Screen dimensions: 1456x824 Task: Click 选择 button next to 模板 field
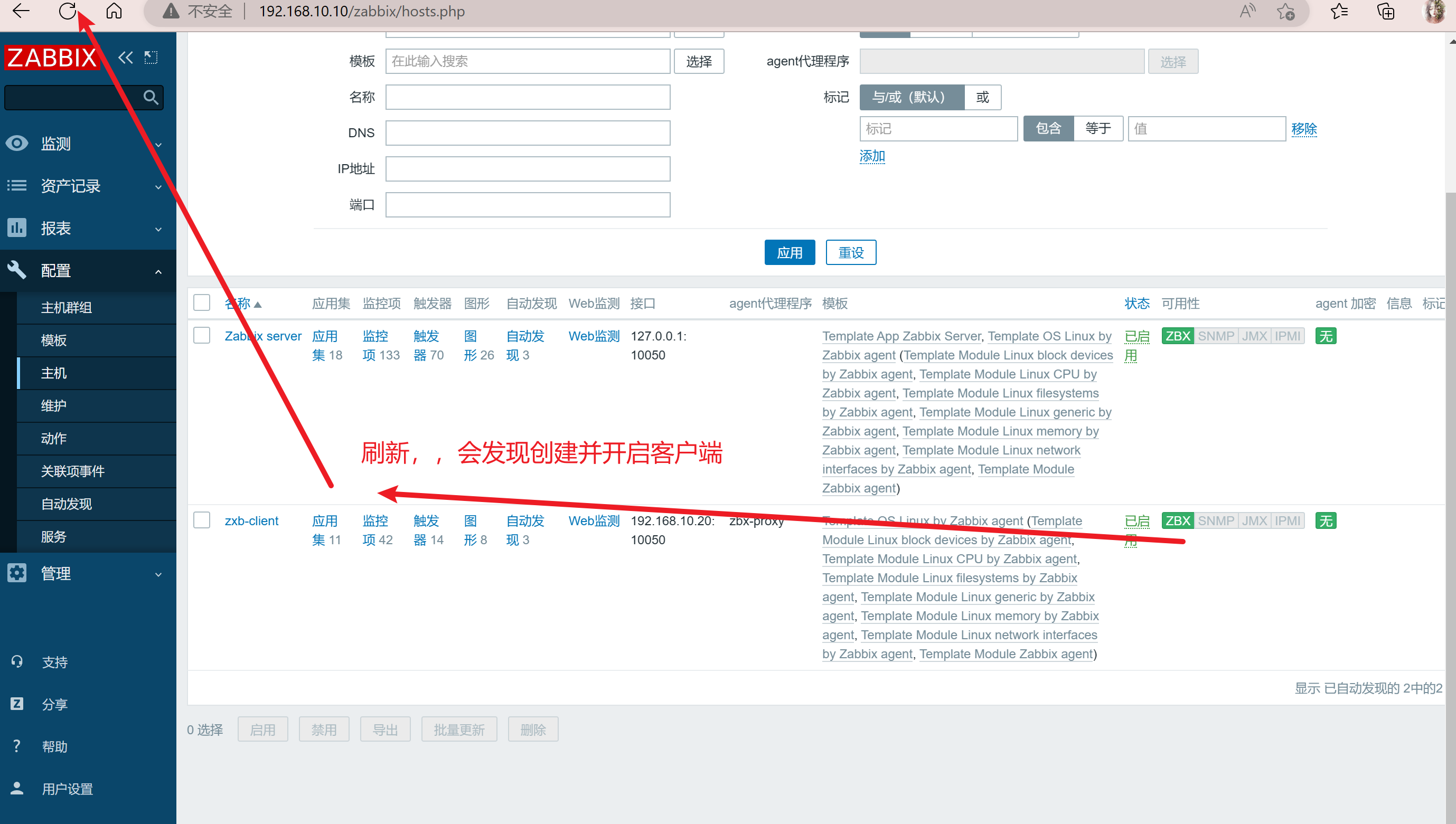[x=699, y=61]
